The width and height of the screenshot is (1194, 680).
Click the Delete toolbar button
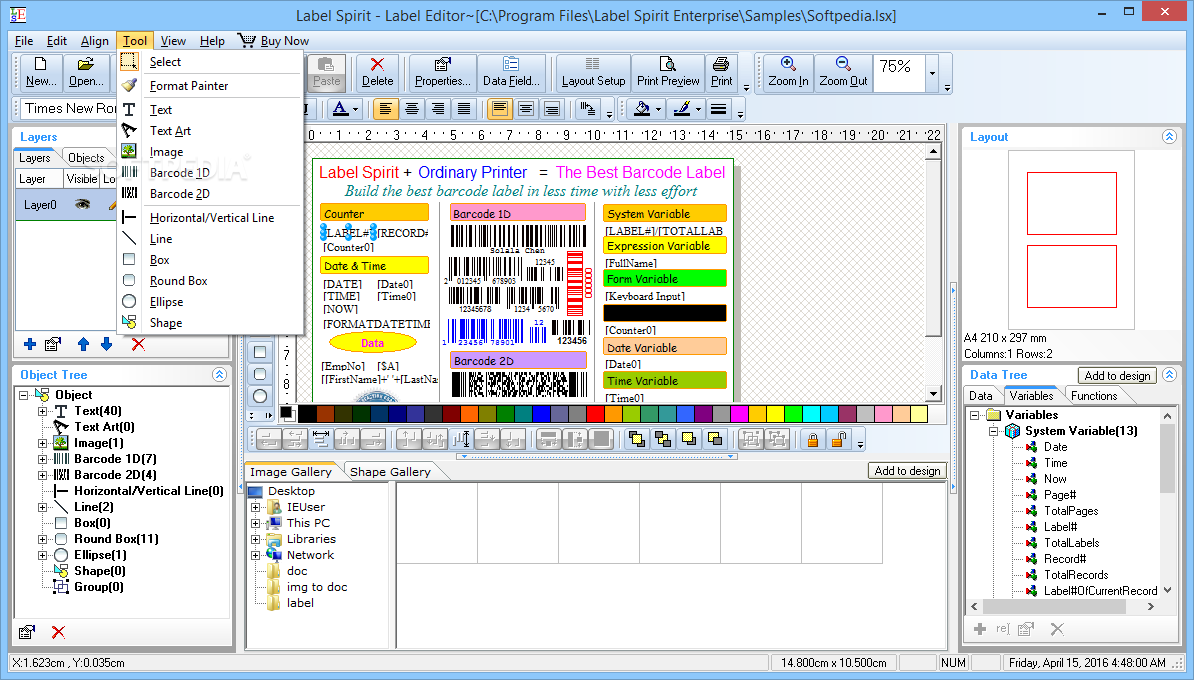click(x=377, y=72)
